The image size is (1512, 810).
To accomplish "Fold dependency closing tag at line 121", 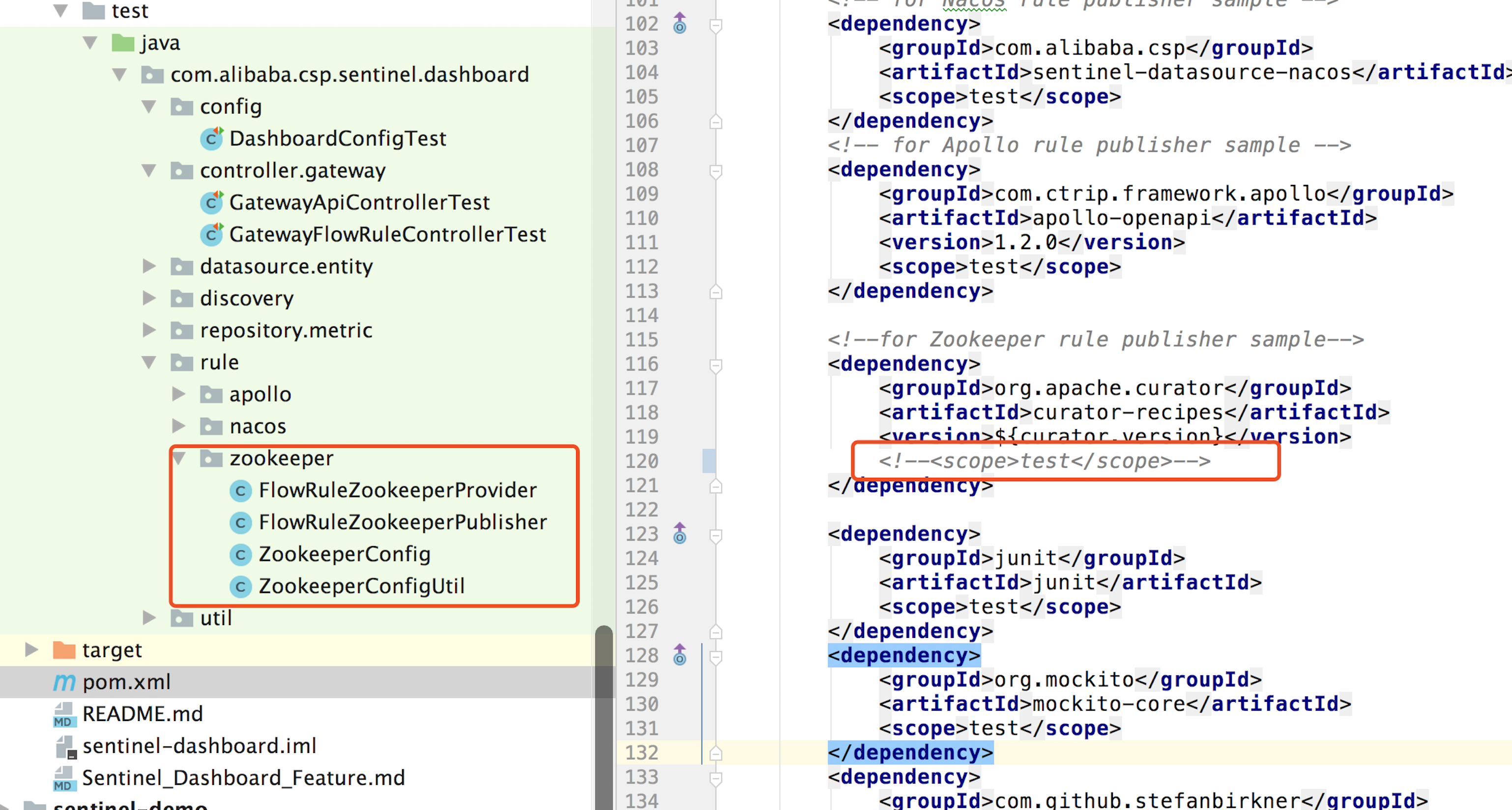I will 716,486.
